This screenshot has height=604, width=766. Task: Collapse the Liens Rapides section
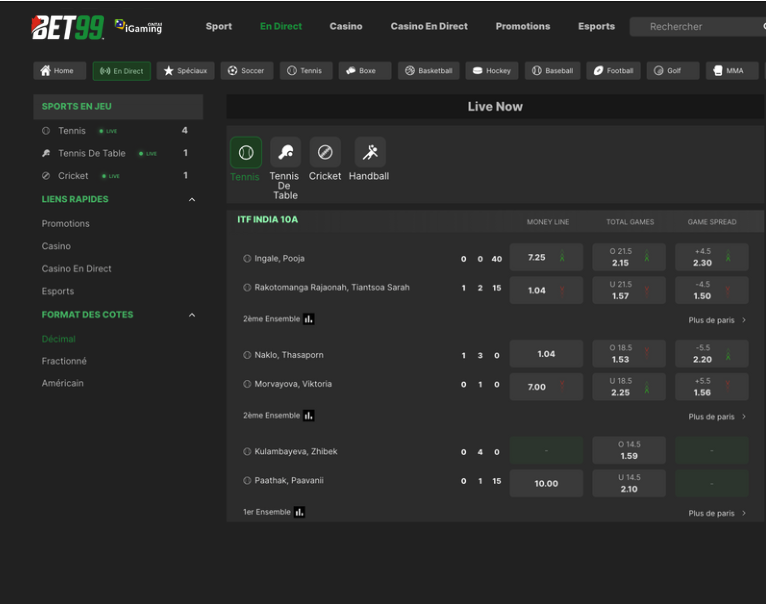coord(192,200)
